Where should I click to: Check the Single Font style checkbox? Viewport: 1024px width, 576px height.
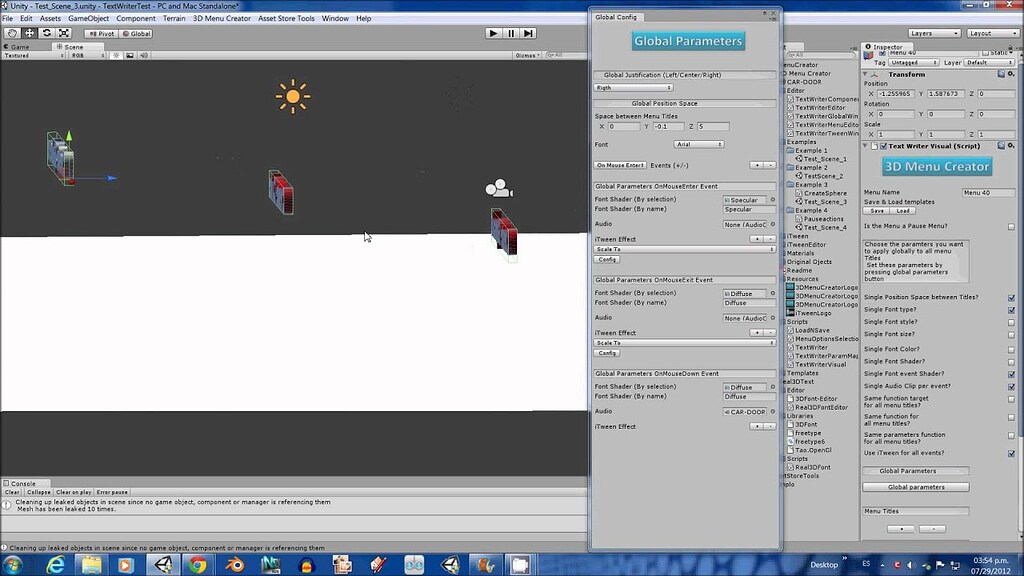coord(1011,324)
